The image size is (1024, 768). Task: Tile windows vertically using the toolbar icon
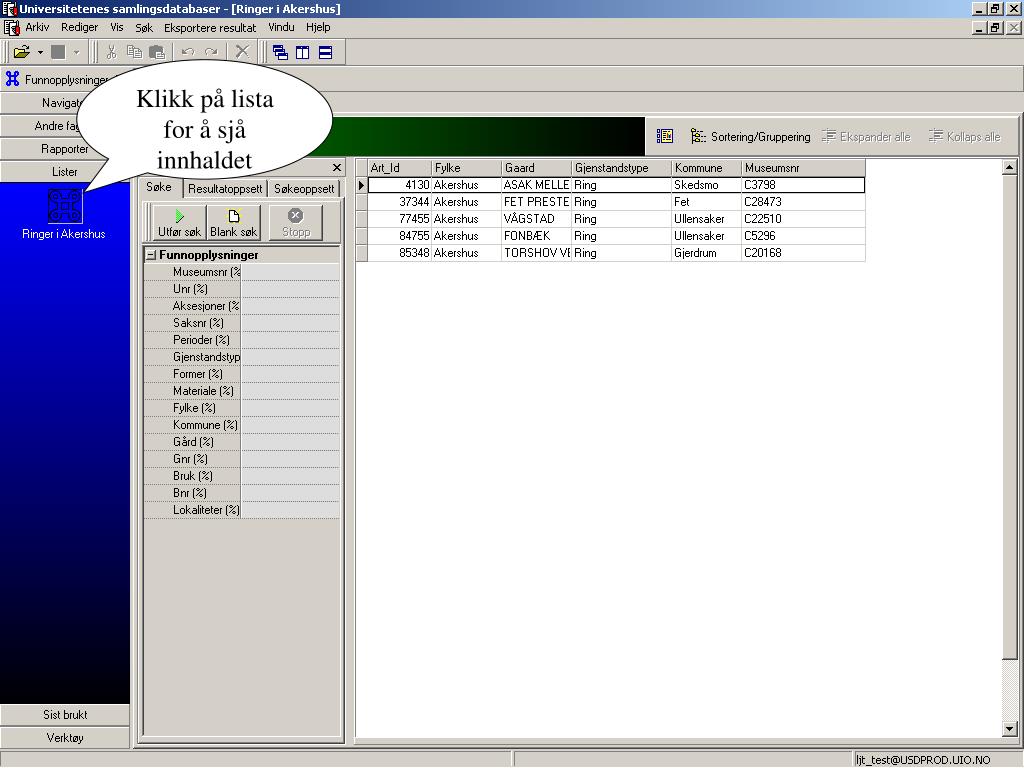click(302, 53)
